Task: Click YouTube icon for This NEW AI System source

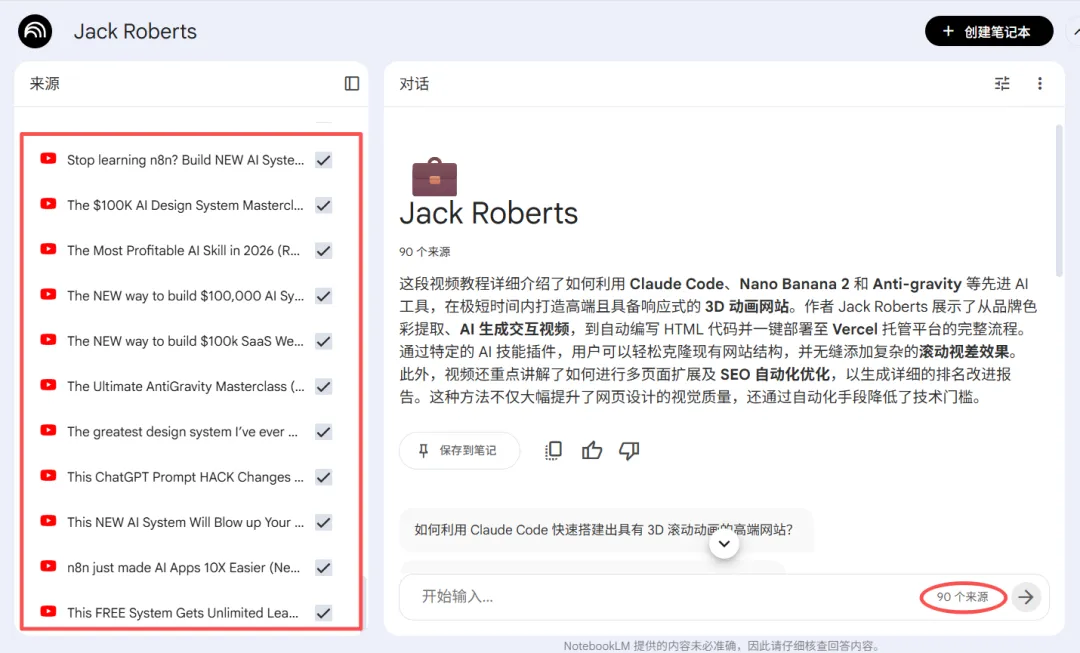Action: 48,521
